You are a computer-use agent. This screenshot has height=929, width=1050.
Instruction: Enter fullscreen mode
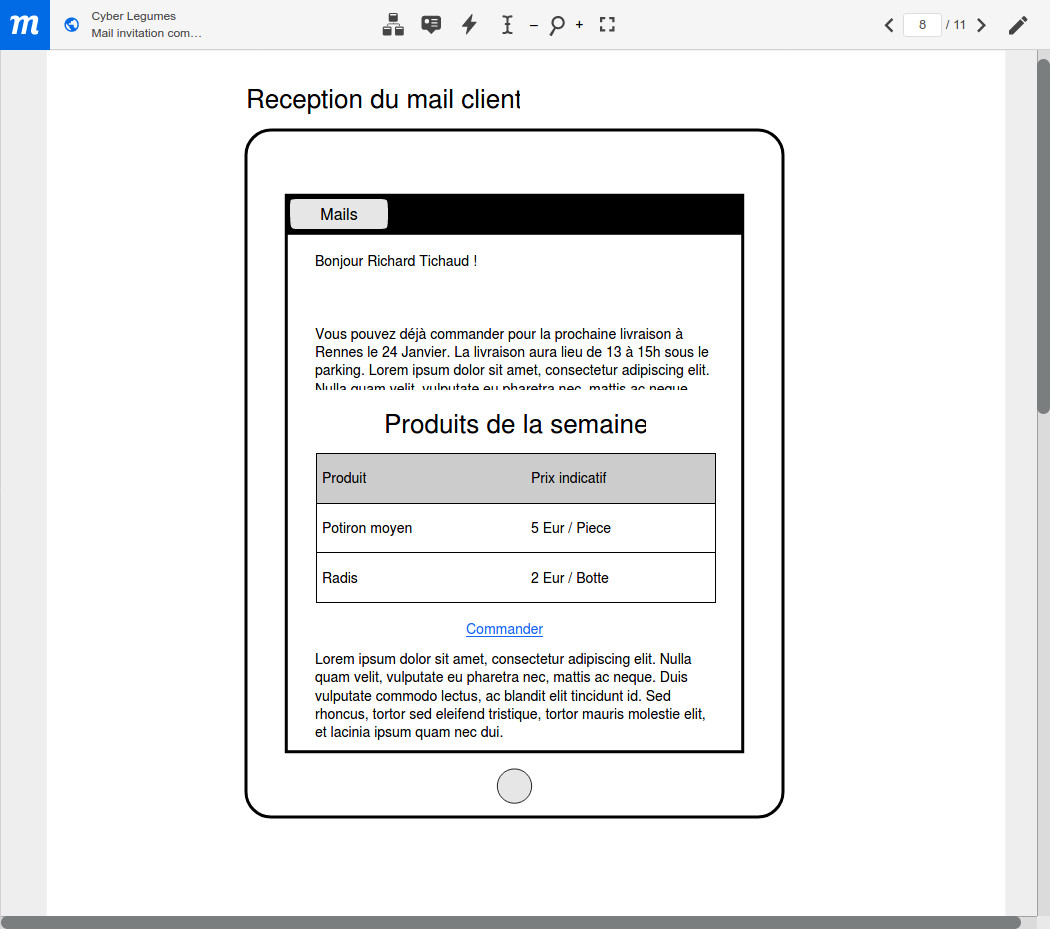click(607, 25)
